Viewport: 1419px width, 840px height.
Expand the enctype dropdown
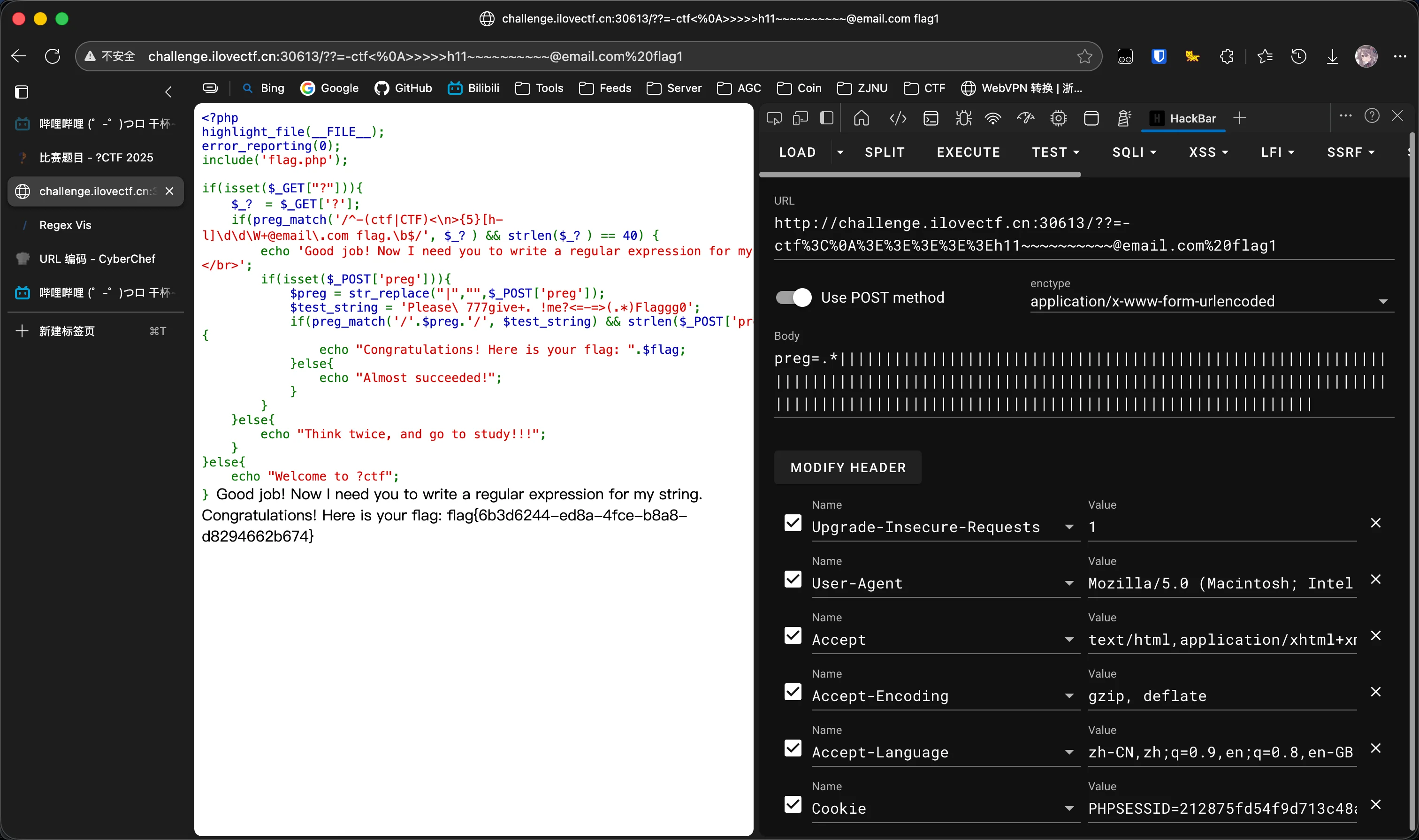point(1383,302)
